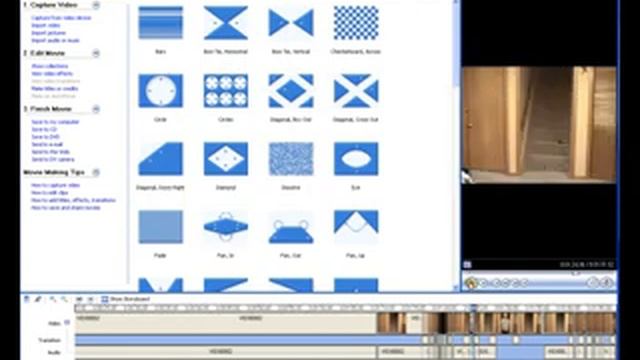Zoom the timeline in
This screenshot has width=640, height=360.
[x=53, y=299]
